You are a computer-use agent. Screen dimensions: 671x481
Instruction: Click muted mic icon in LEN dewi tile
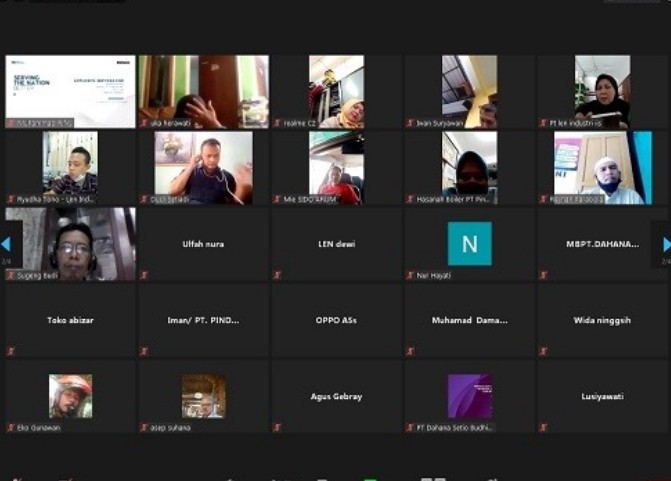[277, 275]
